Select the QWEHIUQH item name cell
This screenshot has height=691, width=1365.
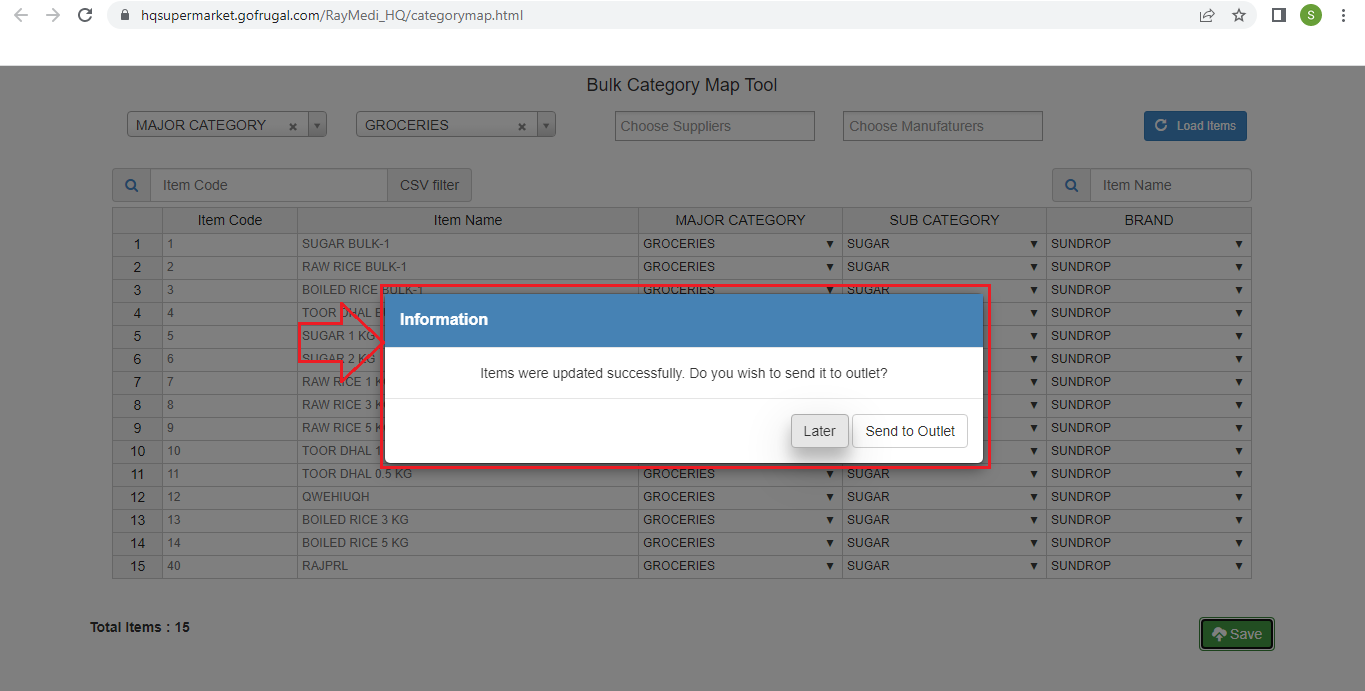468,497
